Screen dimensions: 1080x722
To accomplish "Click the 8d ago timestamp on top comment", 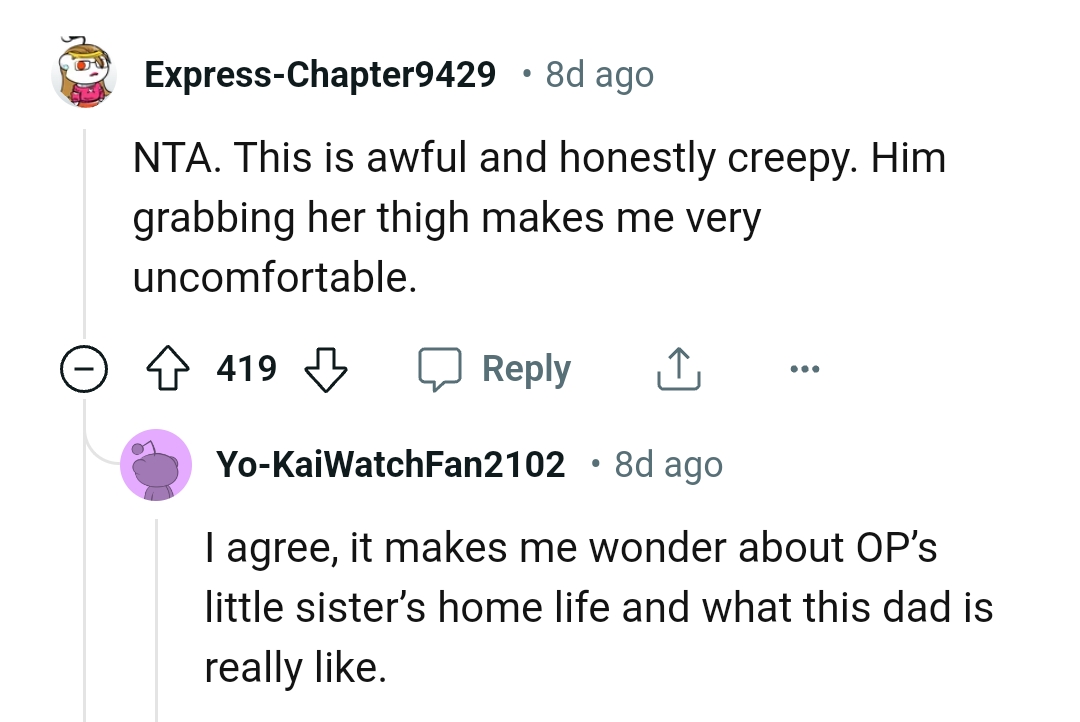I will pyautogui.click(x=598, y=73).
